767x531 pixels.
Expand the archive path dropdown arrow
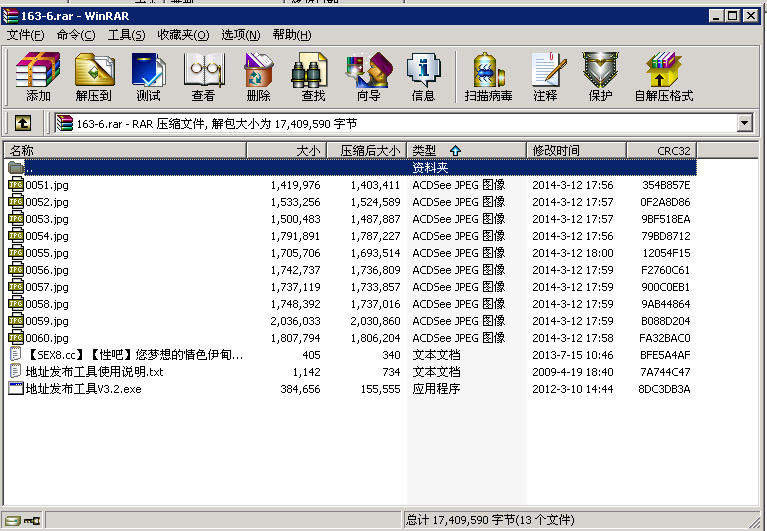[x=744, y=123]
